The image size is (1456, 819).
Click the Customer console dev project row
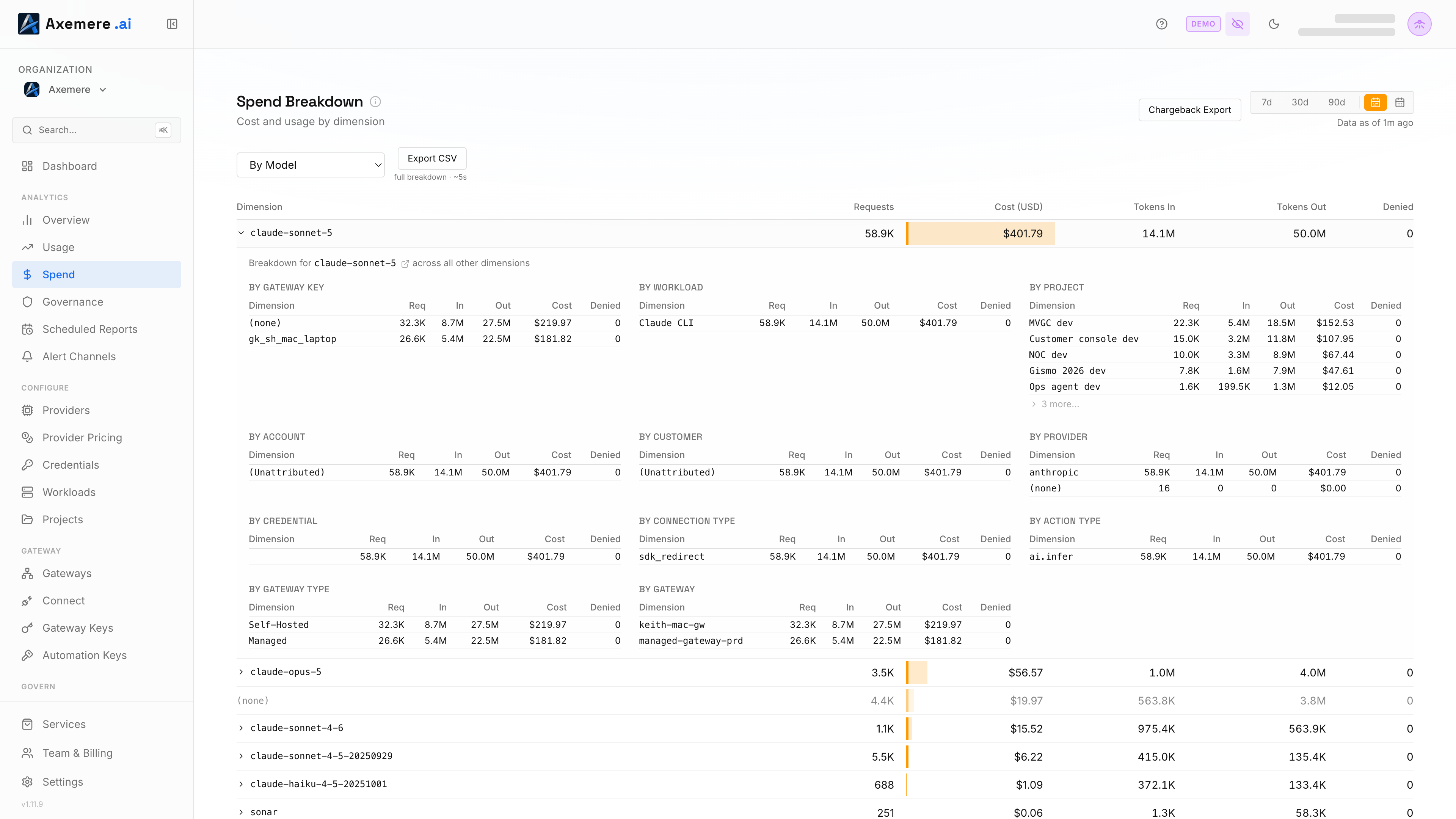tap(1214, 339)
